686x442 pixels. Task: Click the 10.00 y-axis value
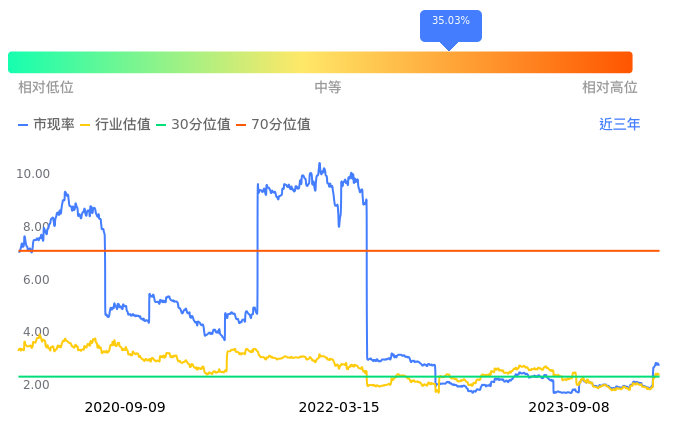click(33, 174)
